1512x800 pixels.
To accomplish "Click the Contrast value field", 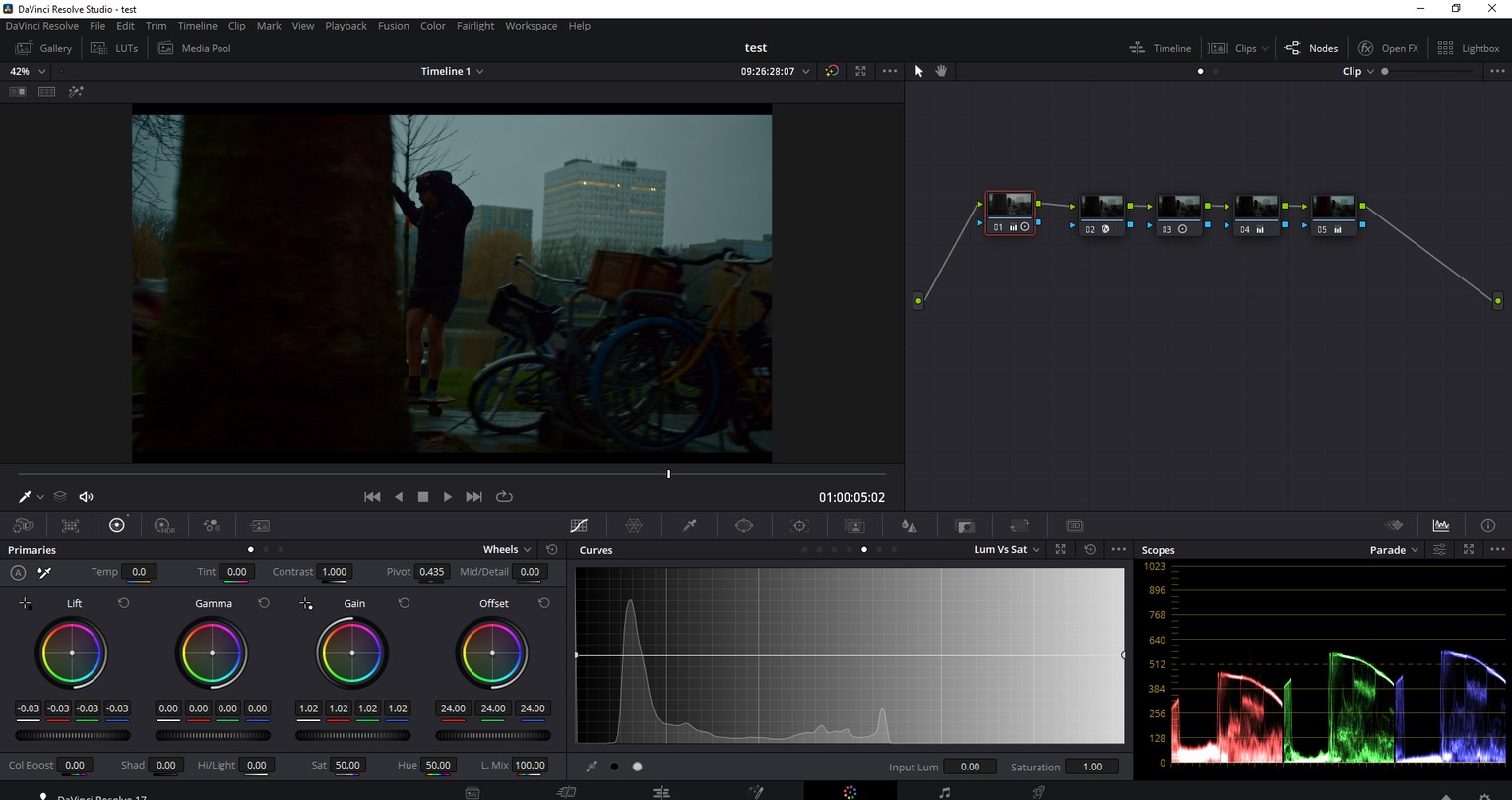I will 335,572.
